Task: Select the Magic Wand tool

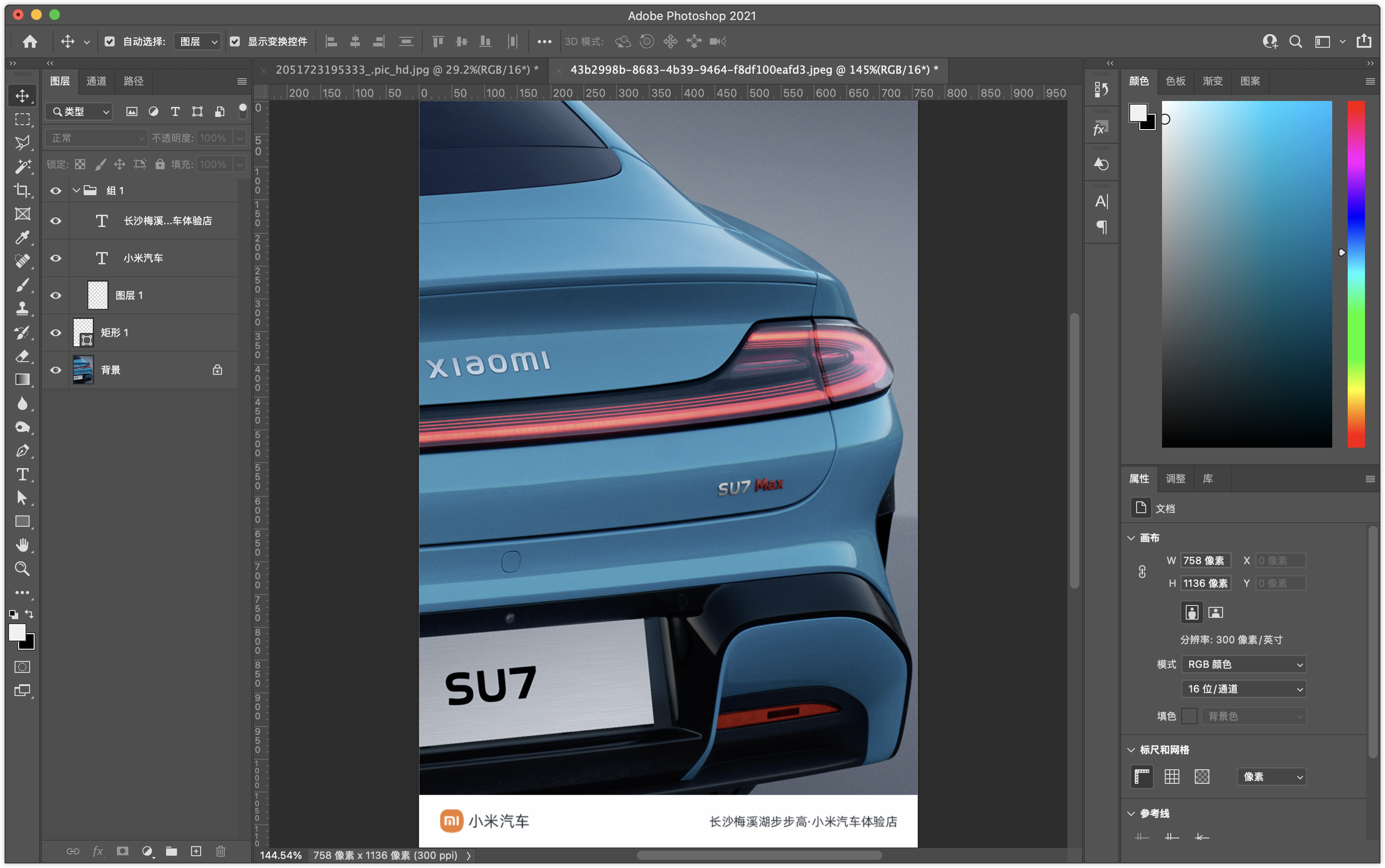Action: coord(22,167)
